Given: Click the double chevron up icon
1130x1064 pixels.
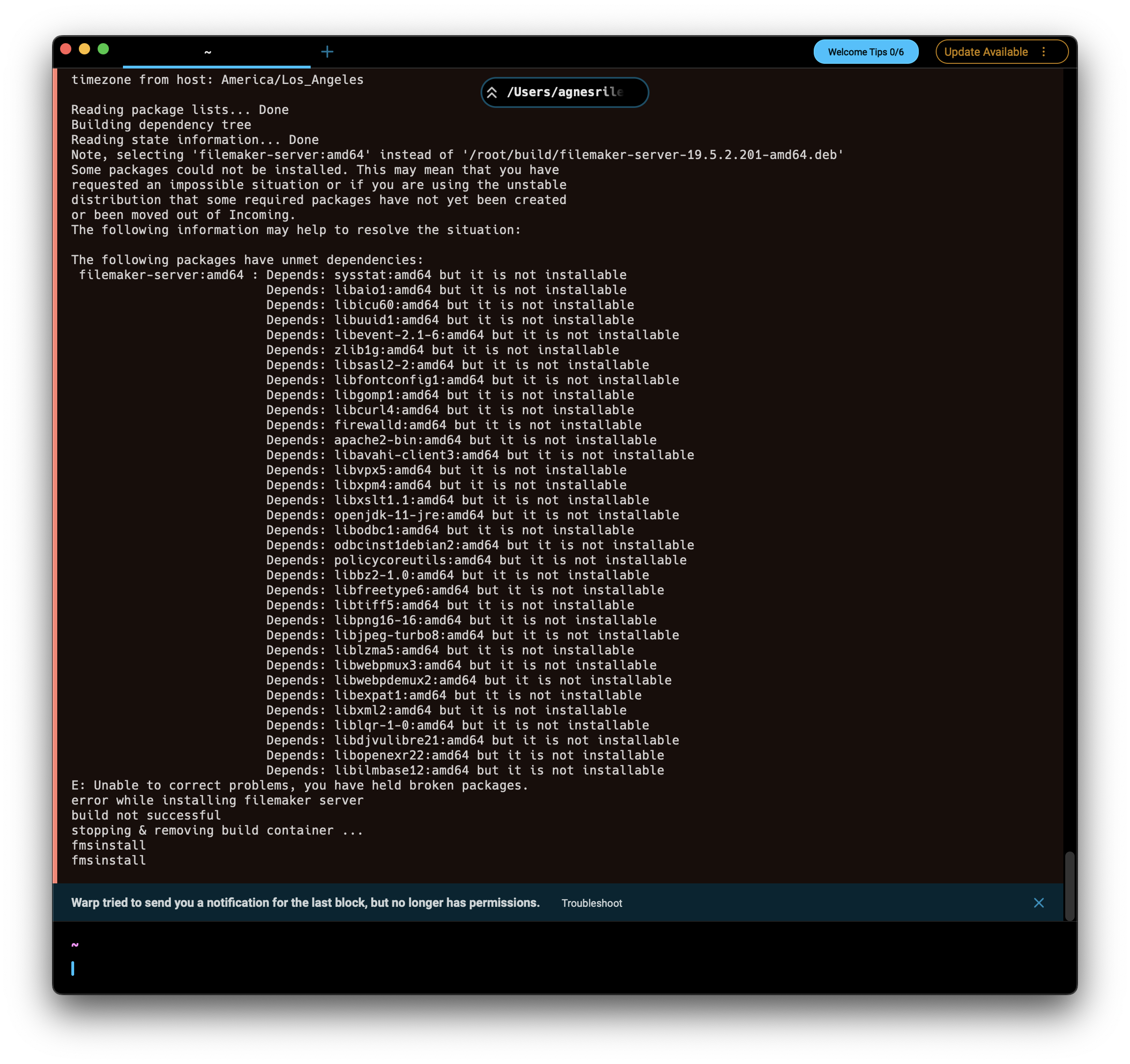Looking at the screenshot, I should click(492, 92).
